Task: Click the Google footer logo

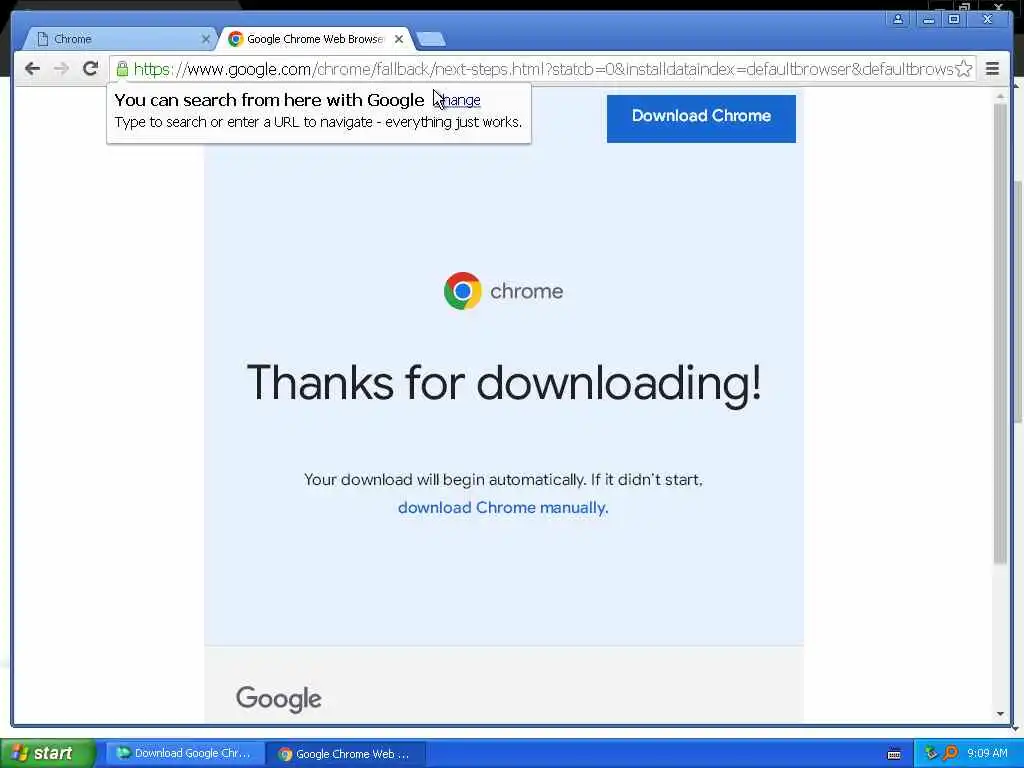Action: point(279,699)
